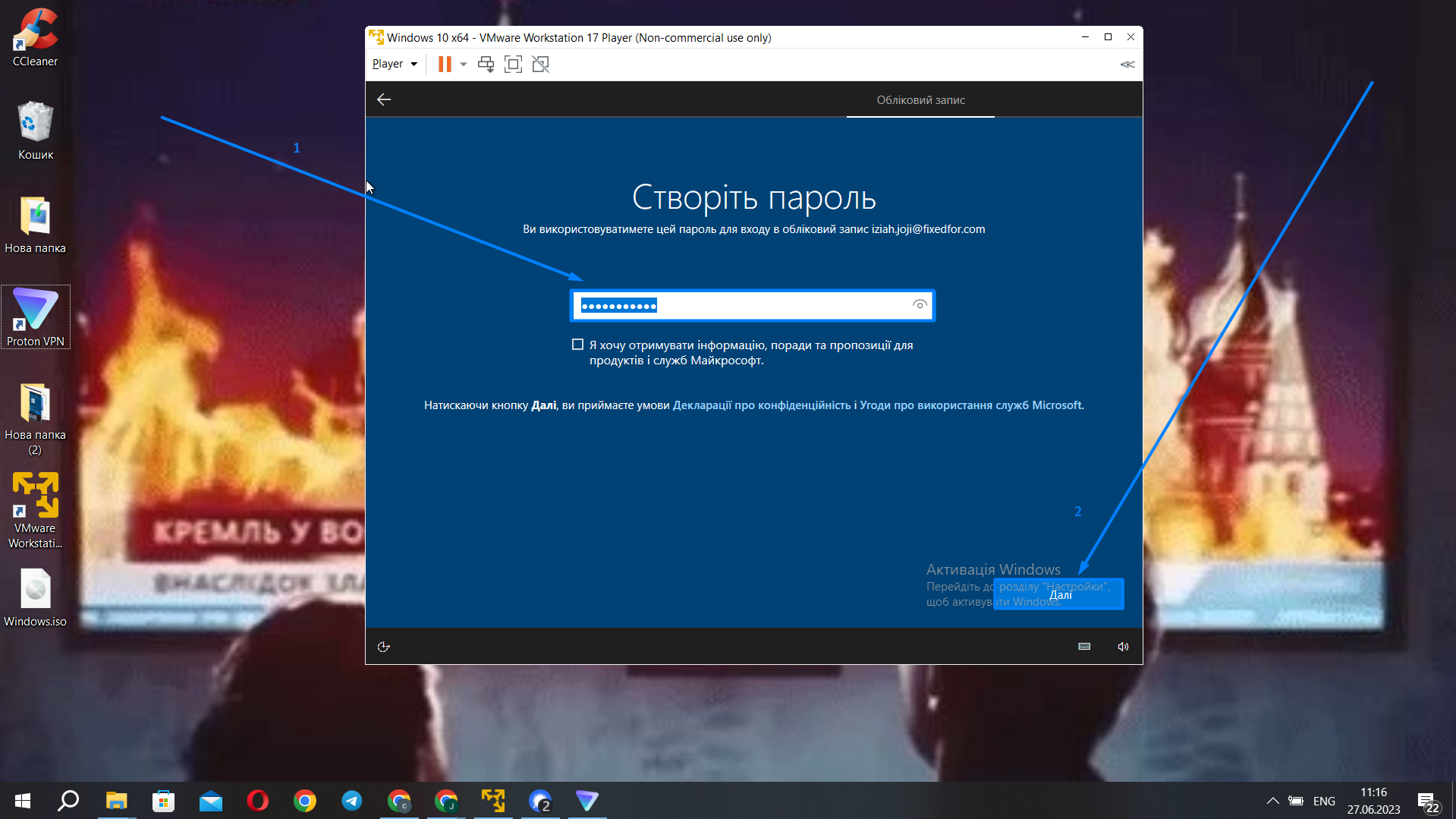1456x819 pixels.
Task: Open Декларації про конфіденційність link
Action: pyautogui.click(x=761, y=405)
